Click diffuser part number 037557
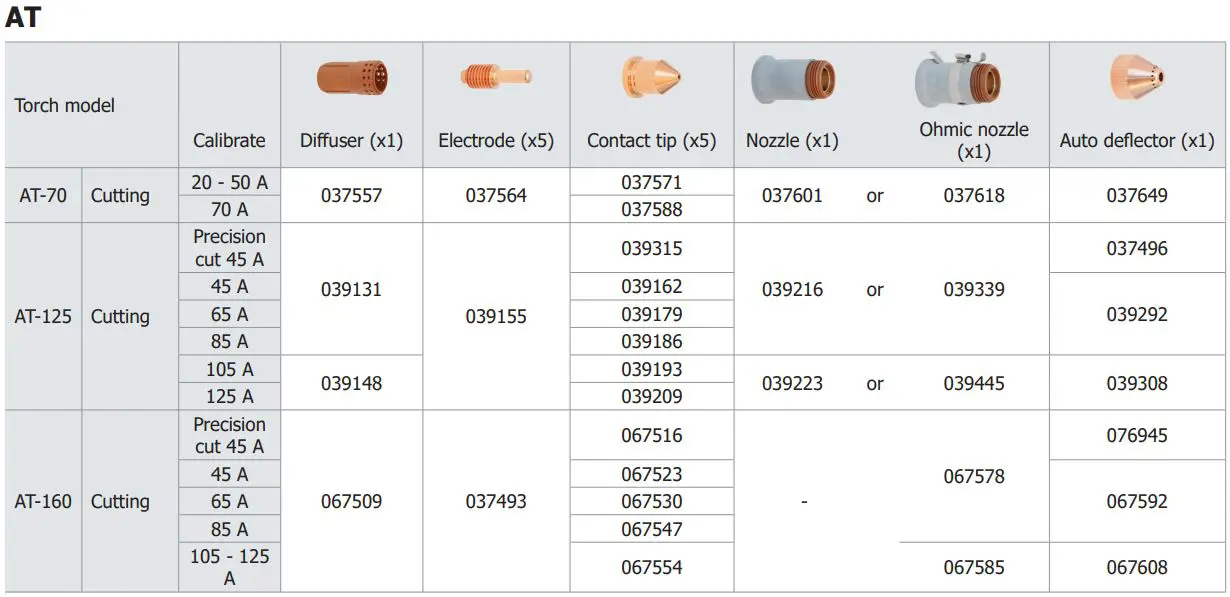The height and width of the screenshot is (597, 1230). 351,195
